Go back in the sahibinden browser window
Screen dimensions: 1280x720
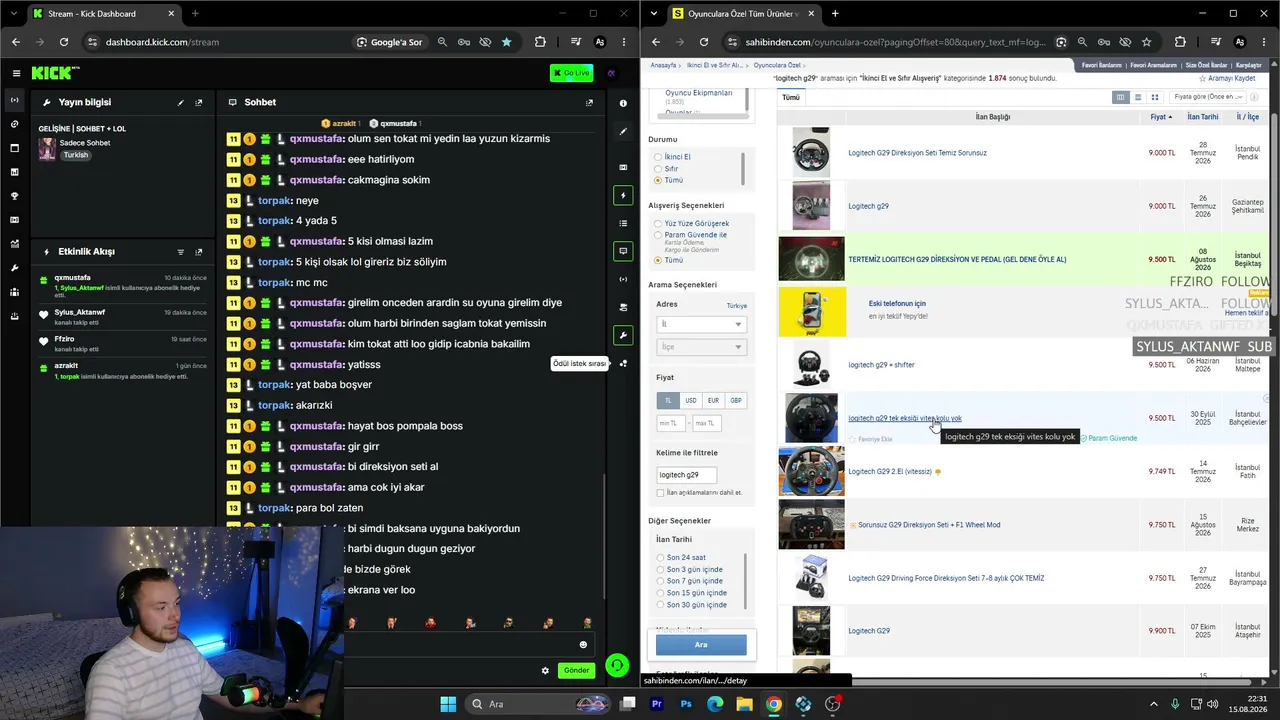click(x=656, y=42)
